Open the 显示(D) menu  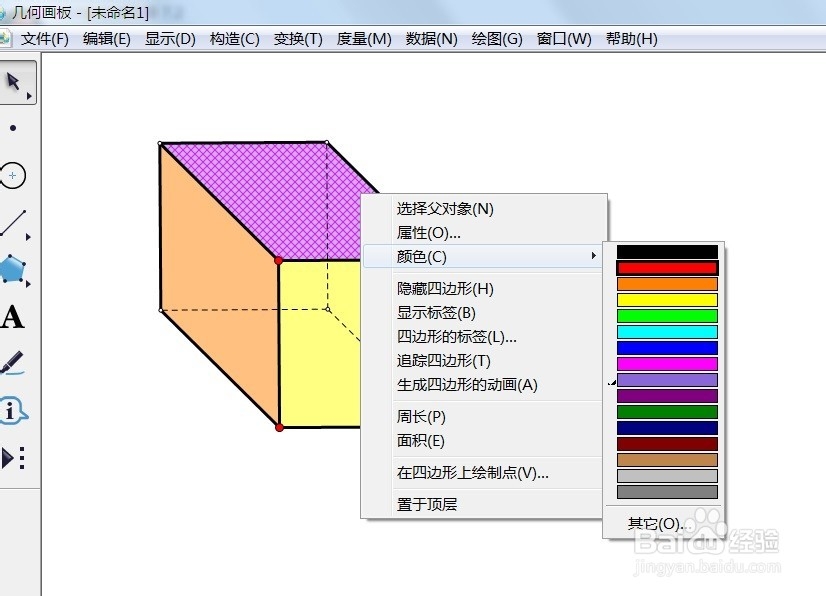(170, 39)
